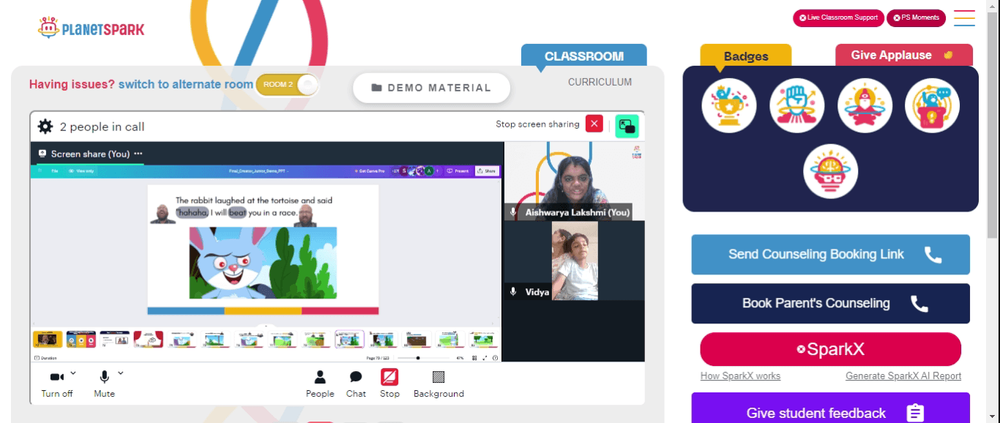The width and height of the screenshot is (1000, 423).
Task: Open How SparkX works link
Action: point(740,376)
